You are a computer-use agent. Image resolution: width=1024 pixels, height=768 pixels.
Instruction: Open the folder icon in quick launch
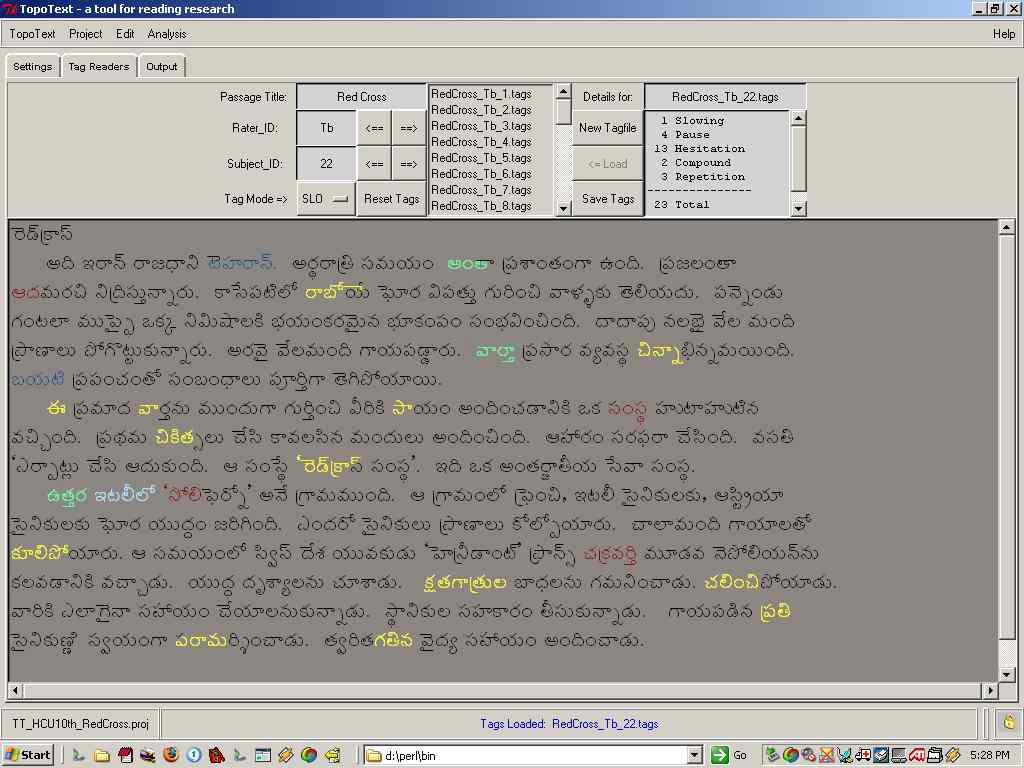point(102,756)
